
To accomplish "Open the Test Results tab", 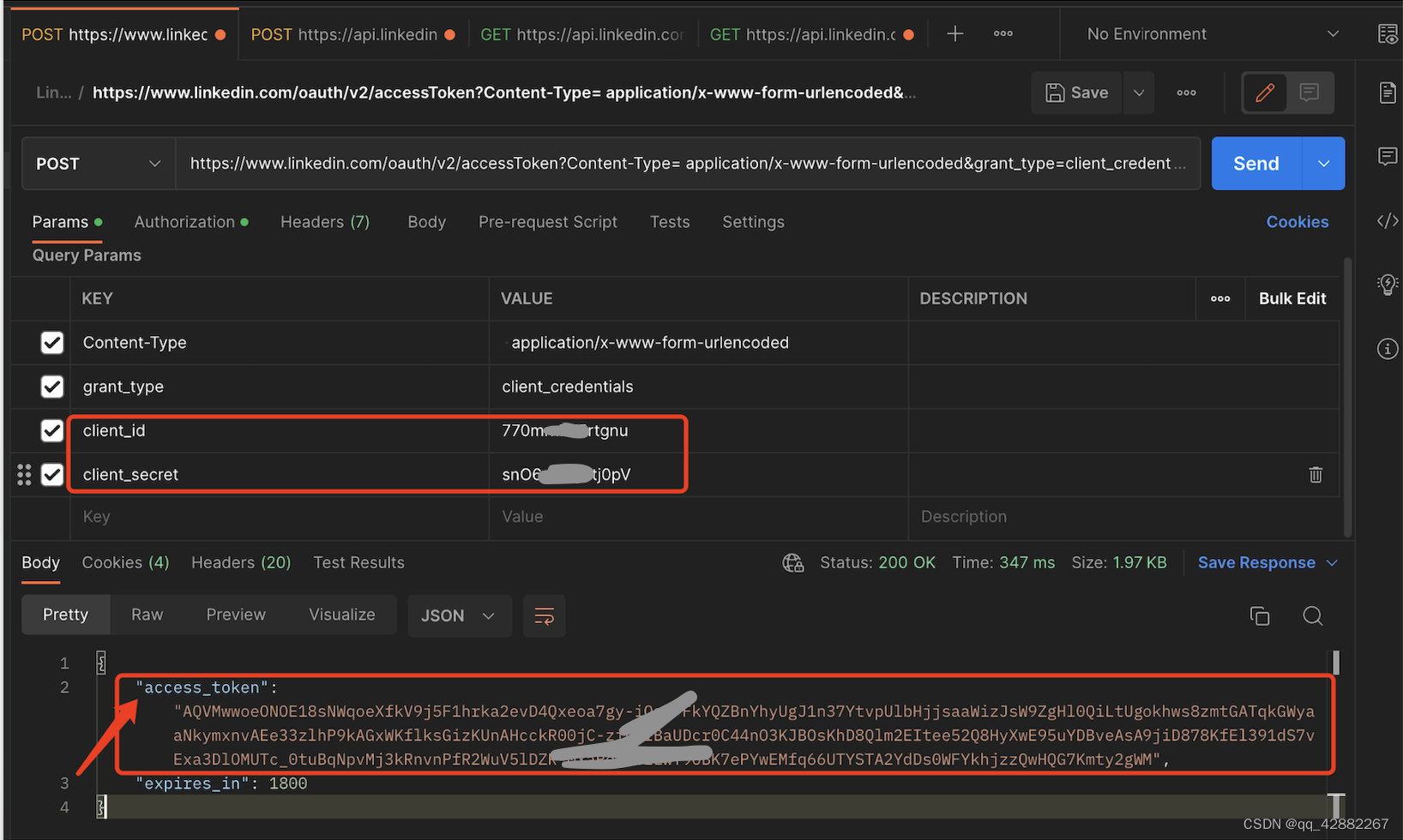I will pos(358,562).
